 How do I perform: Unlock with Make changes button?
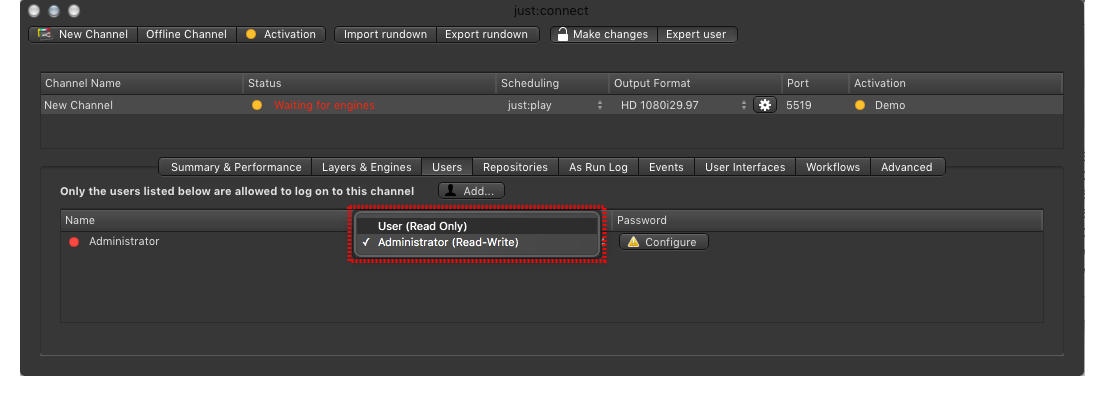click(604, 35)
